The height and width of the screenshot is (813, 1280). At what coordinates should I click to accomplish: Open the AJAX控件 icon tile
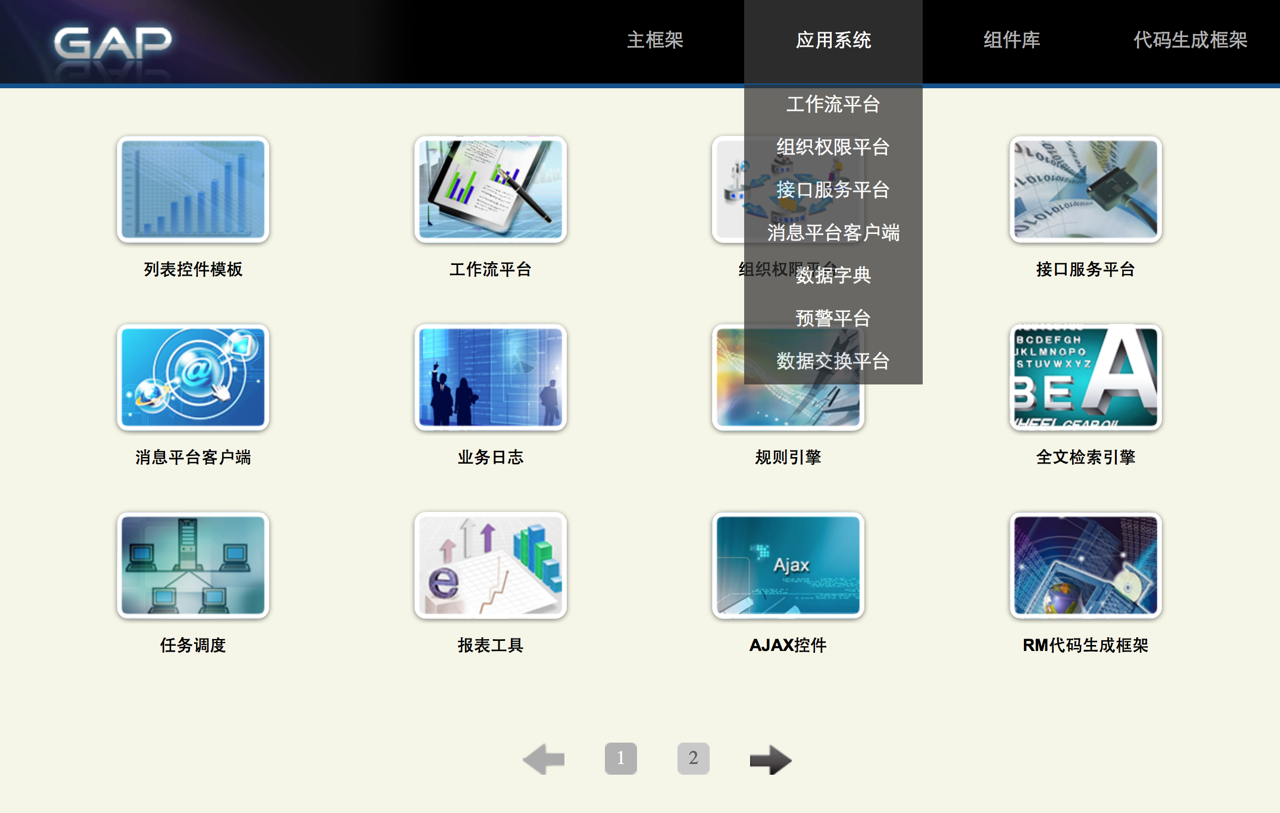tap(788, 566)
